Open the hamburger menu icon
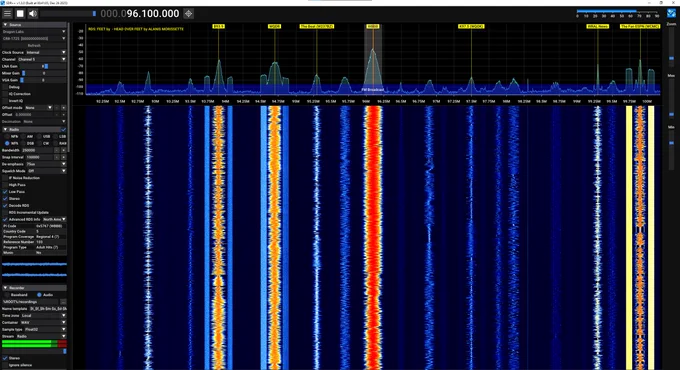Image resolution: width=680 pixels, height=370 pixels. [7, 13]
